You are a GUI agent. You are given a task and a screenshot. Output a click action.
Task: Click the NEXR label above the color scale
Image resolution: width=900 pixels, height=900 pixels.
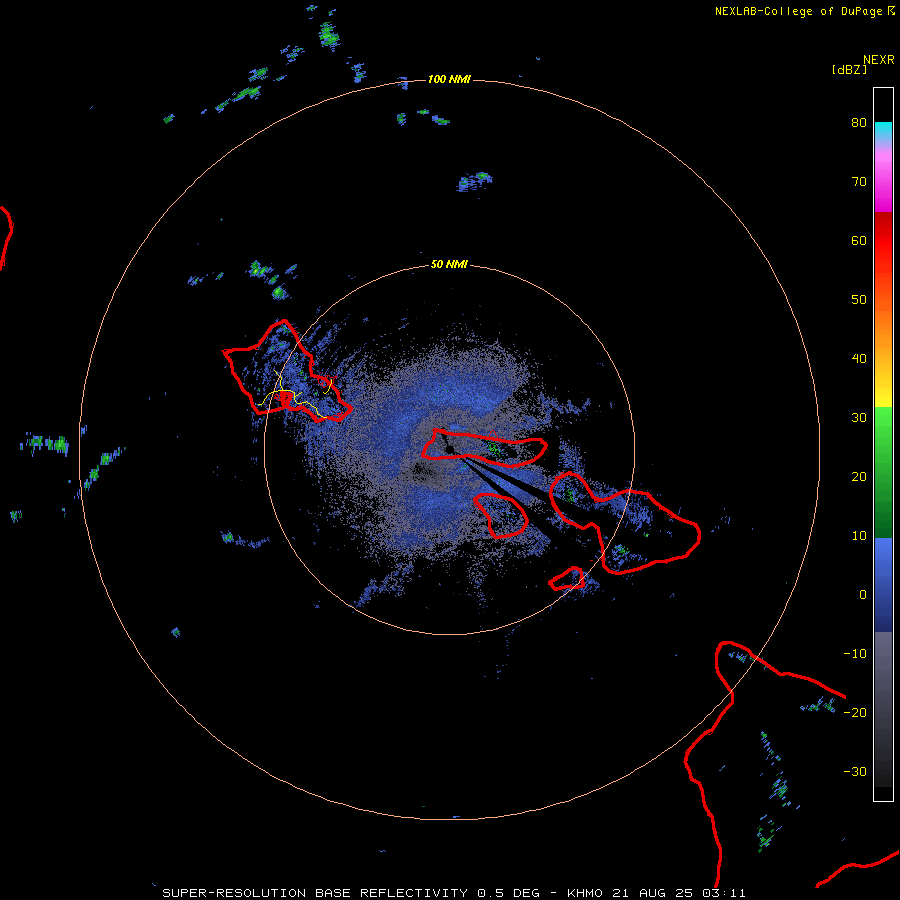tap(879, 60)
